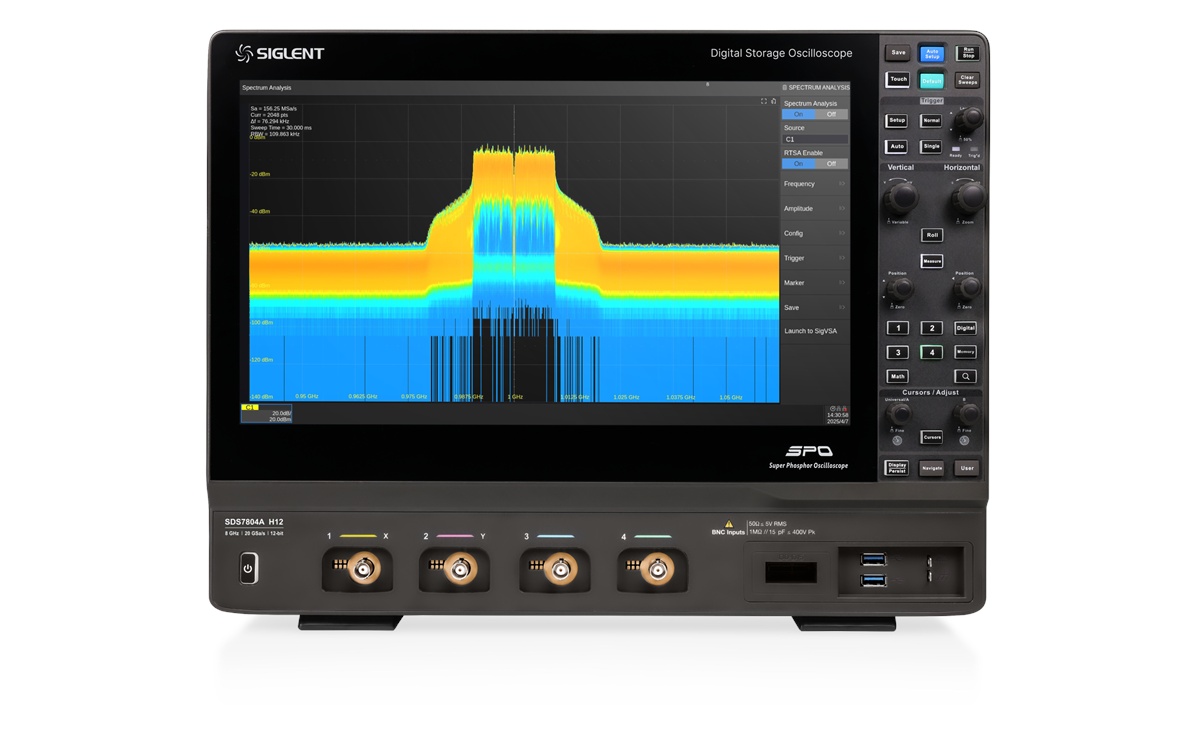Toggle the Touch screen button
This screenshot has height=735, width=1200.
coord(898,79)
